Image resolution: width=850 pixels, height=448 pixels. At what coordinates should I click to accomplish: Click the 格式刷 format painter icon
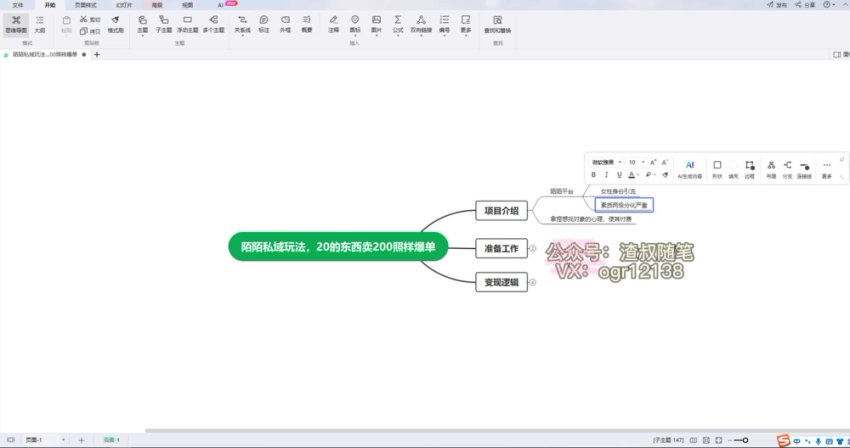(115, 23)
